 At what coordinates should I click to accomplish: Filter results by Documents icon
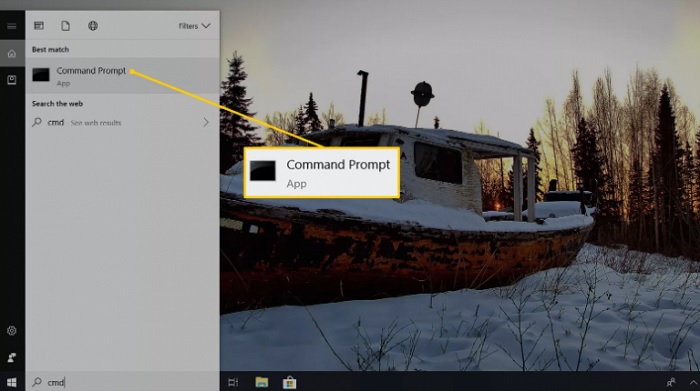pos(66,26)
